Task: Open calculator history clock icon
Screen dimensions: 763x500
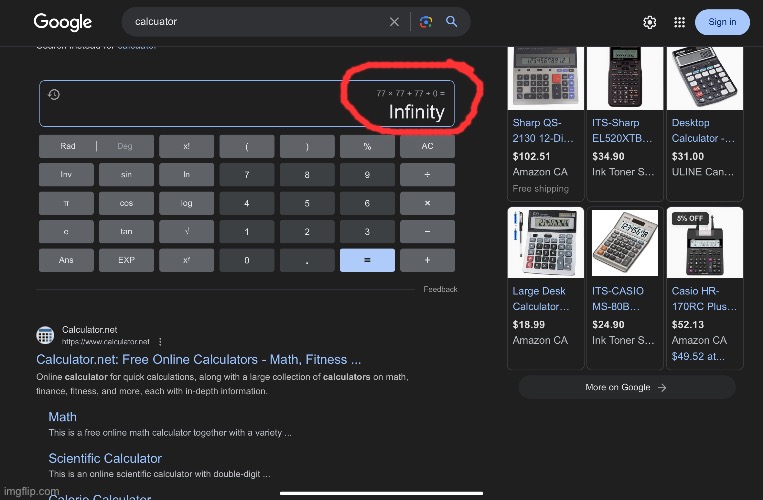Action: coord(54,94)
